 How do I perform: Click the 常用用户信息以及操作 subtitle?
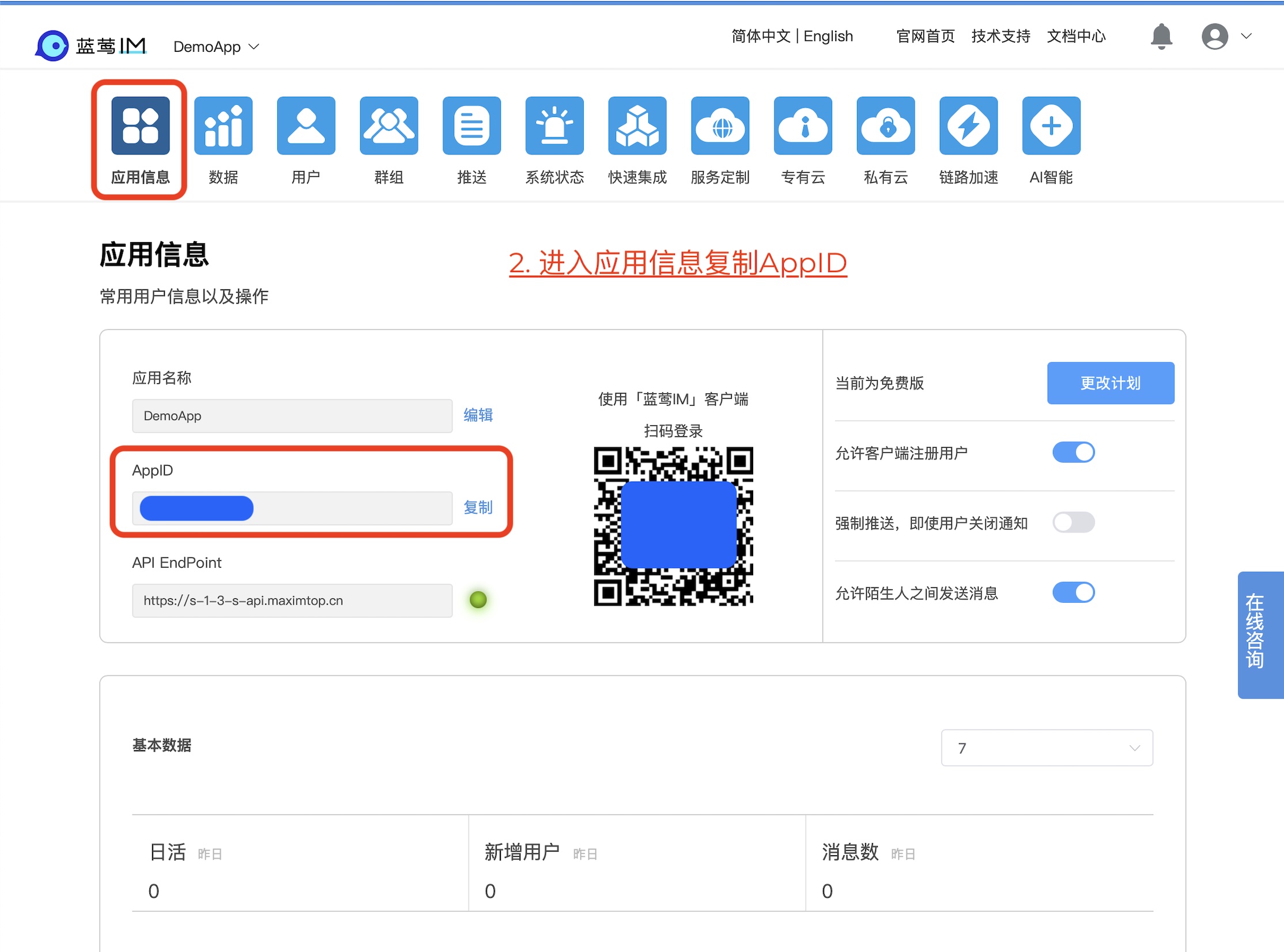[184, 296]
